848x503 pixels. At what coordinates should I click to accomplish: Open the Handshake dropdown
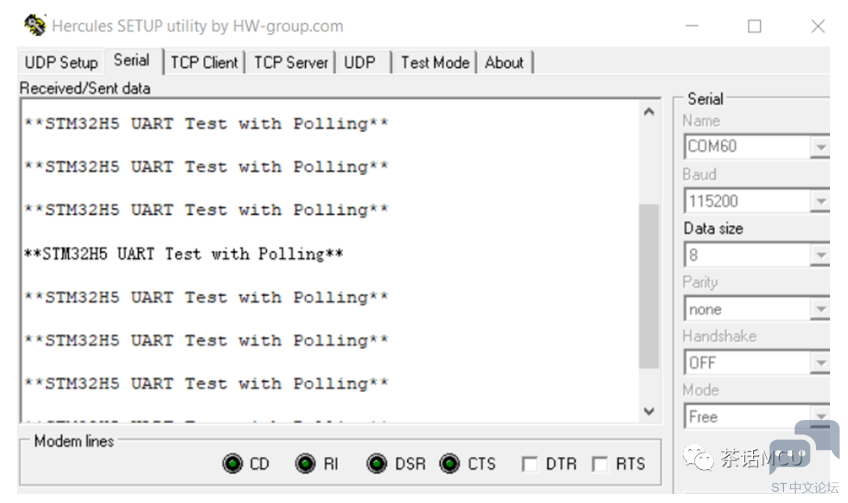click(820, 363)
